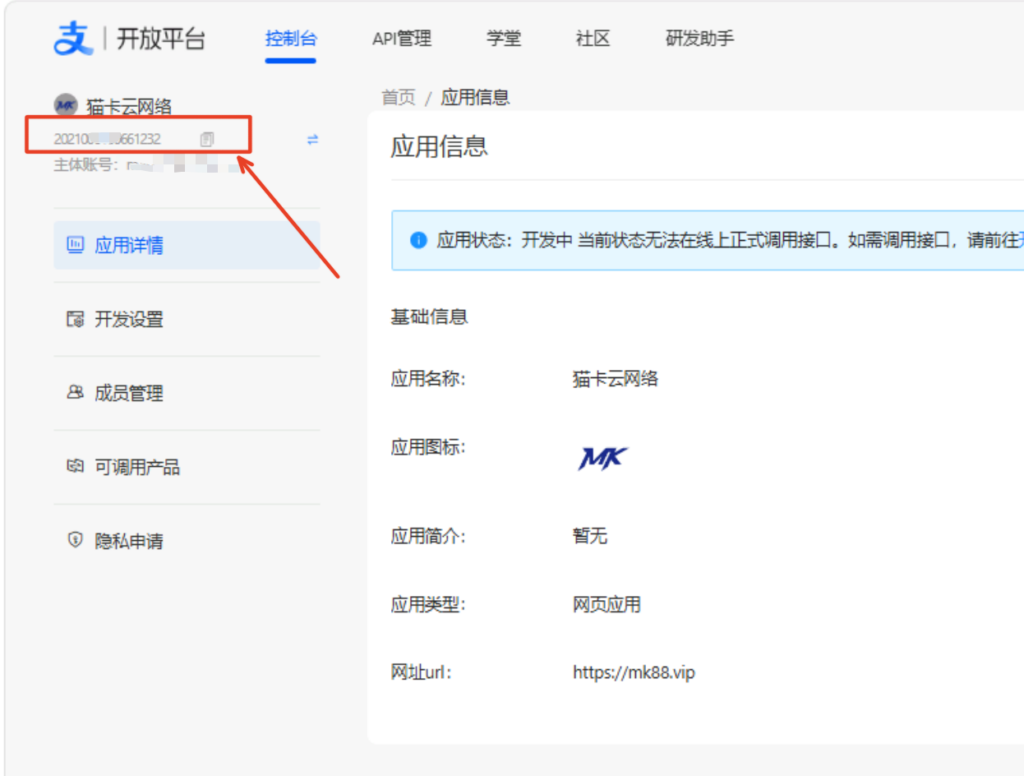
Task: Click the 应用名称 field label
Action: [428, 379]
